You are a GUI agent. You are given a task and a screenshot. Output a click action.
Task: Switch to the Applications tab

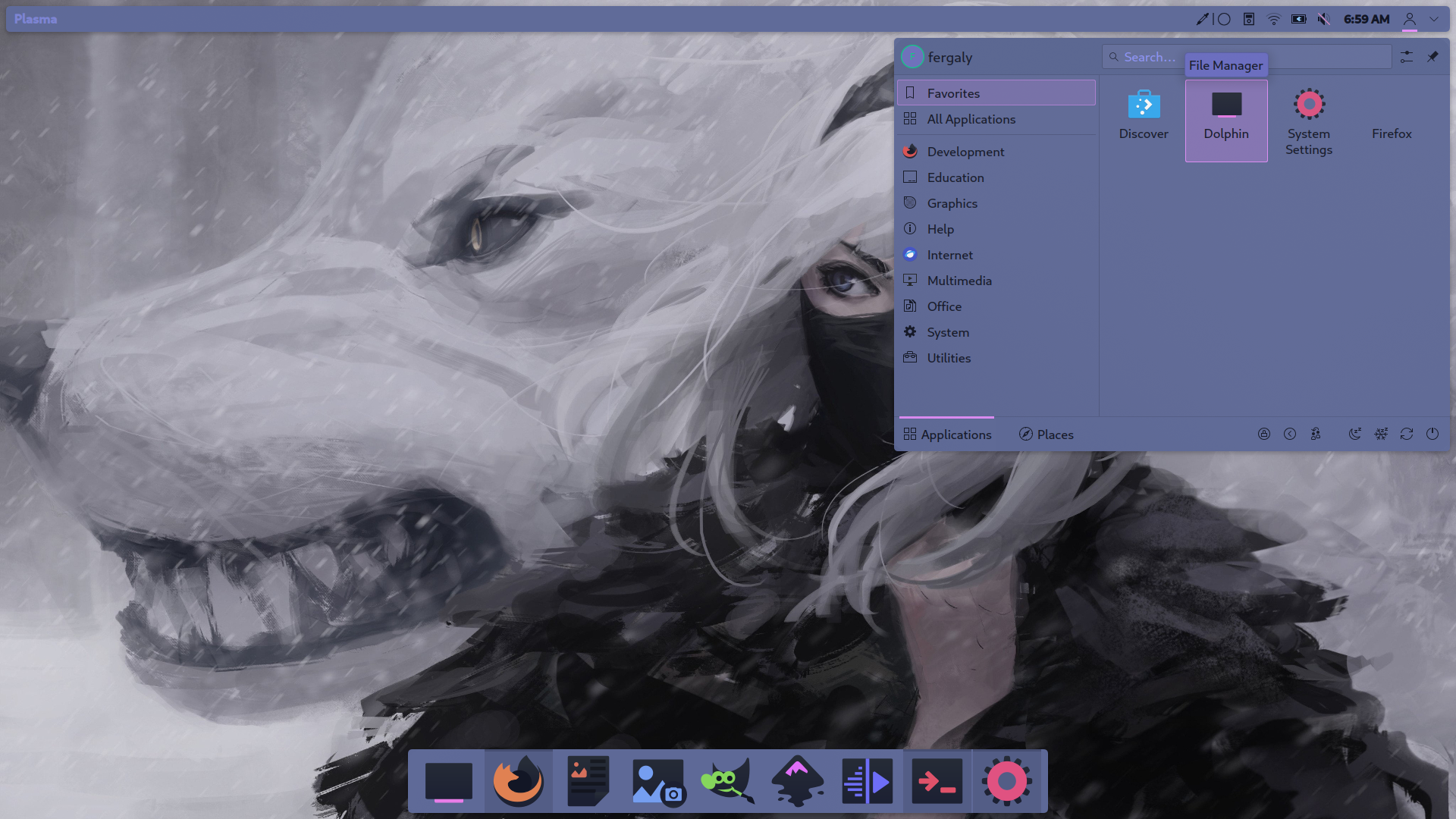pyautogui.click(x=947, y=435)
